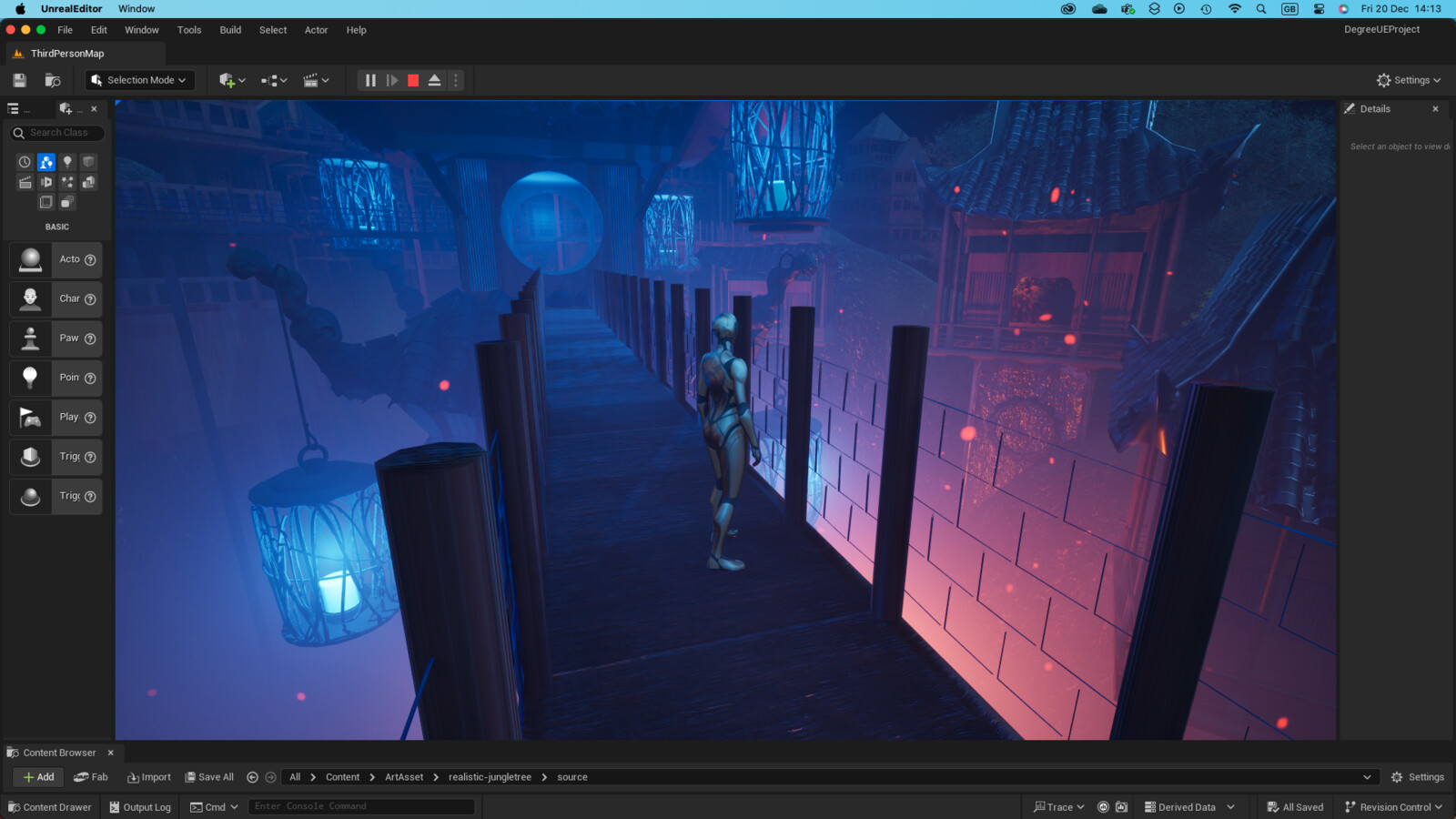The height and width of the screenshot is (819, 1456).
Task: Eject from the player controller
Action: (435, 80)
